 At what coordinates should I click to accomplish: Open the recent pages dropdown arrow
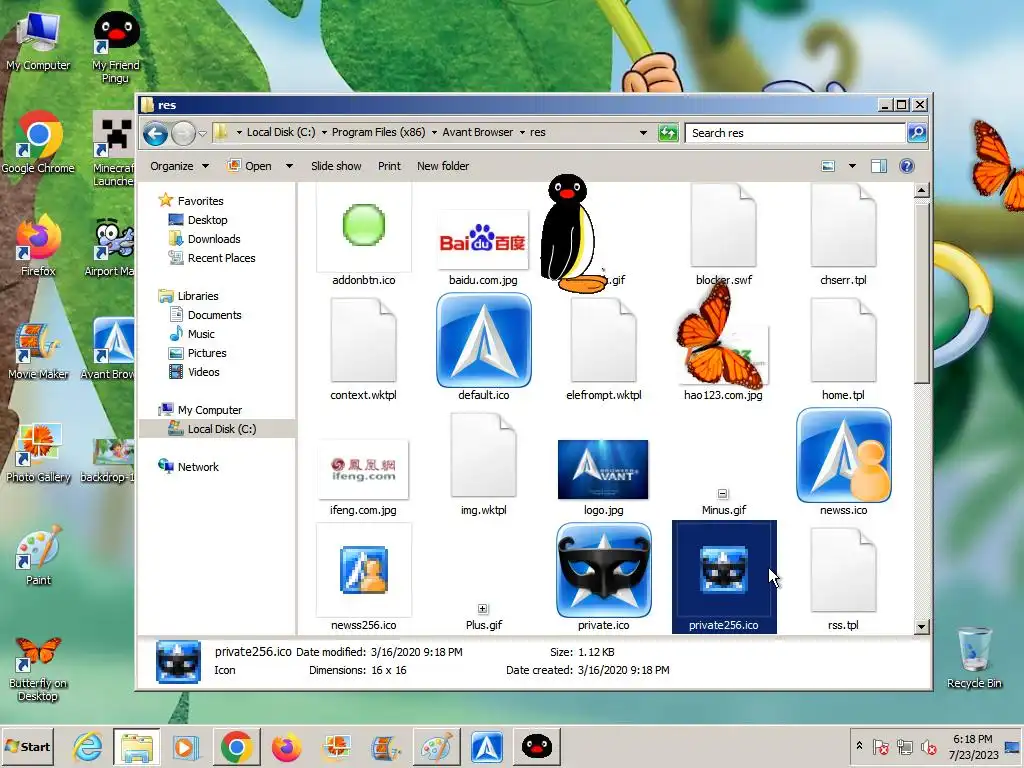point(202,134)
